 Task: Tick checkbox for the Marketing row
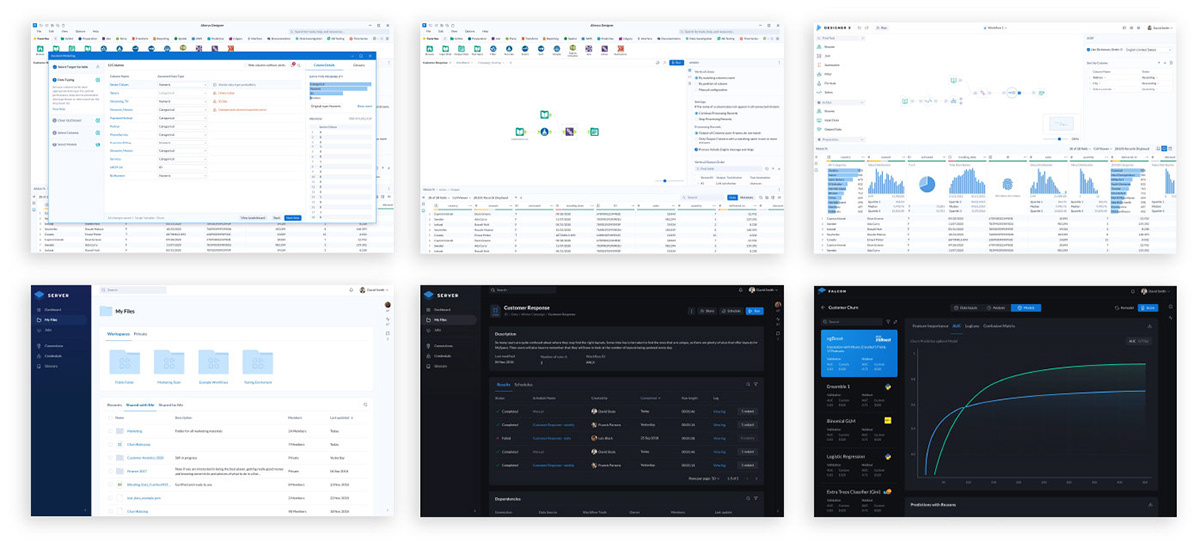tap(110, 431)
